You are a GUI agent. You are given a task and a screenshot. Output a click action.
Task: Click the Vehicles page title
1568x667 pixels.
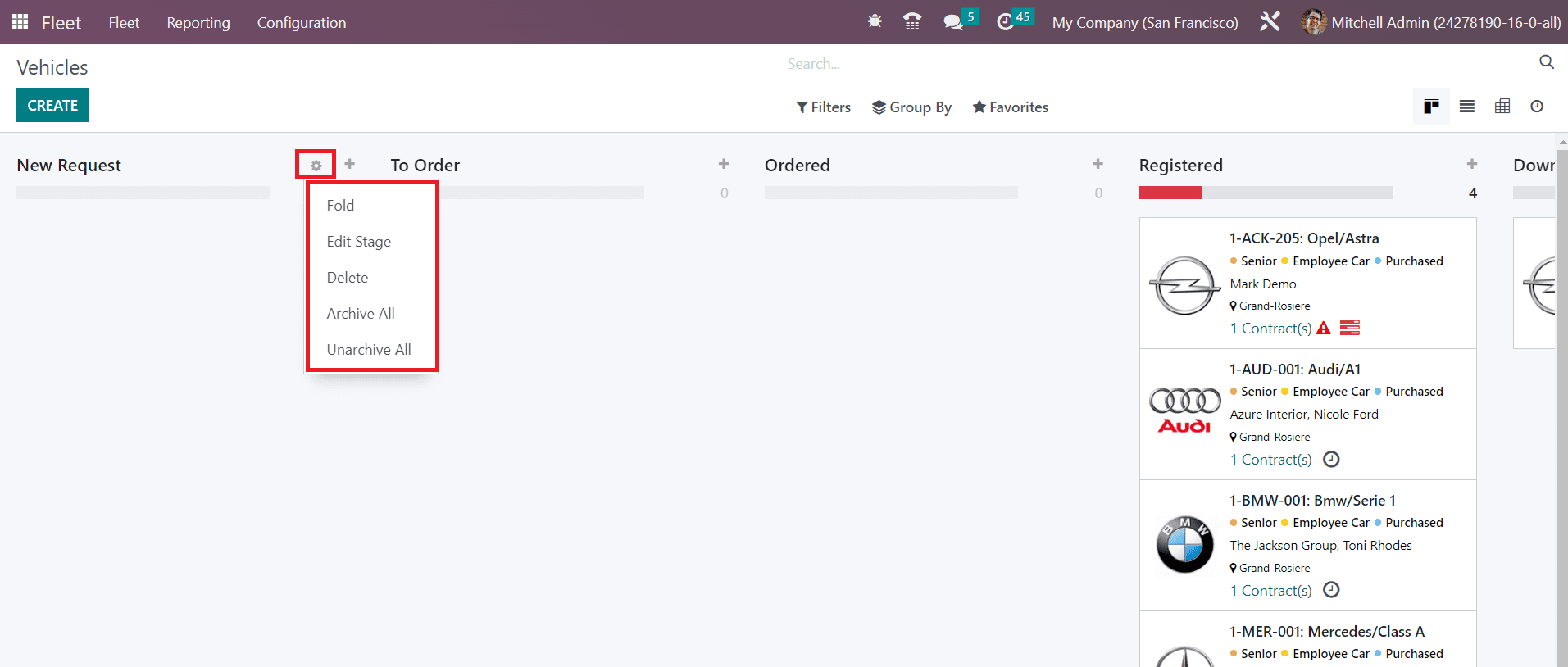[52, 67]
